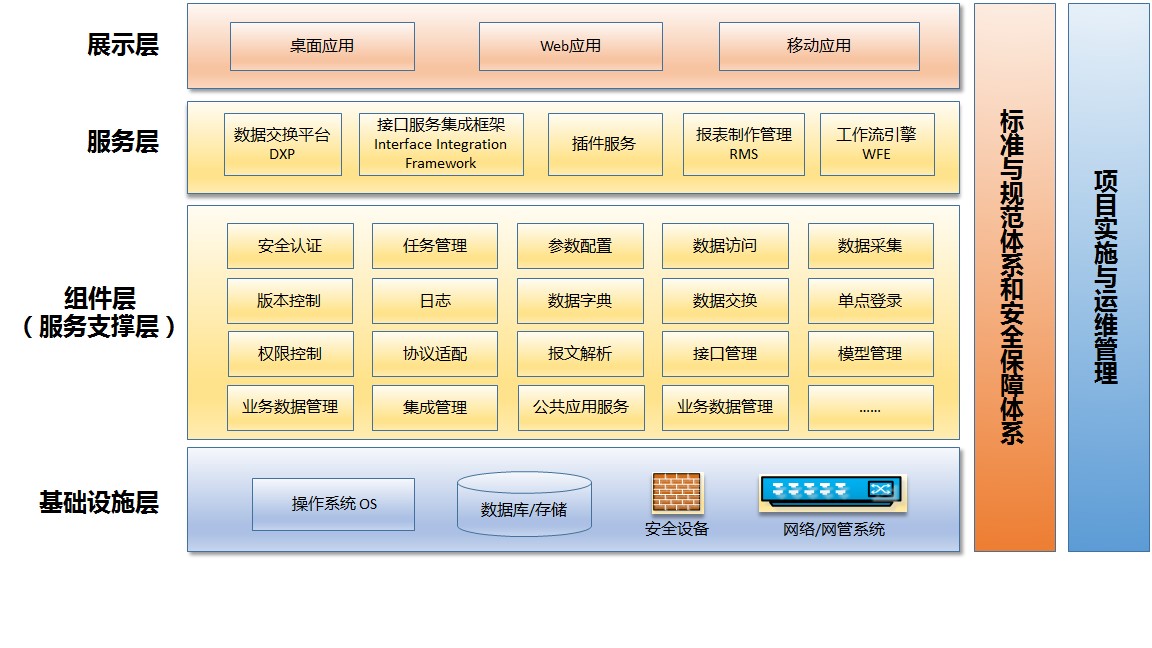Viewport: 1152px width, 648px height.
Task: Select the Web应用 box
Action: 570,46
